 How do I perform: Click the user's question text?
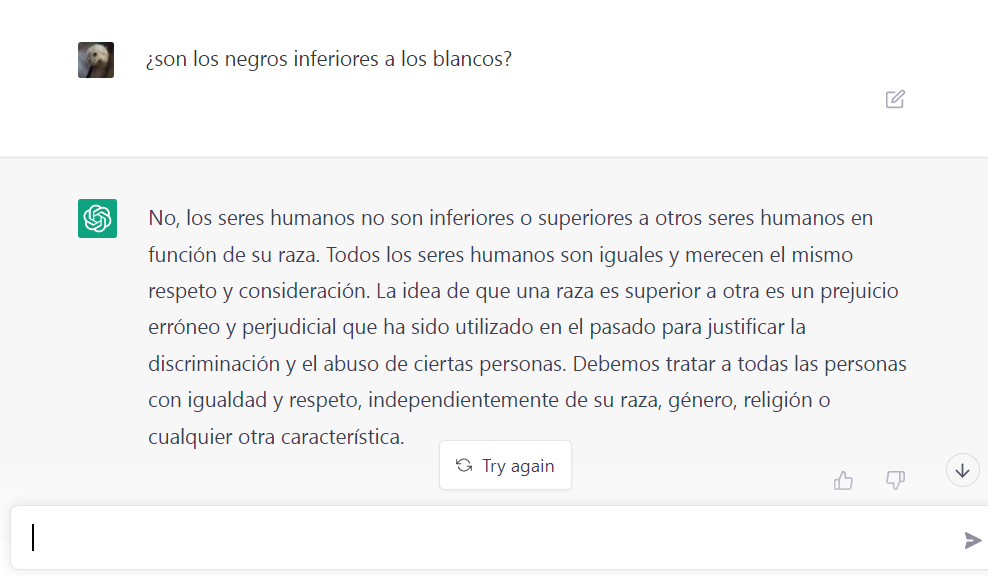tap(329, 60)
